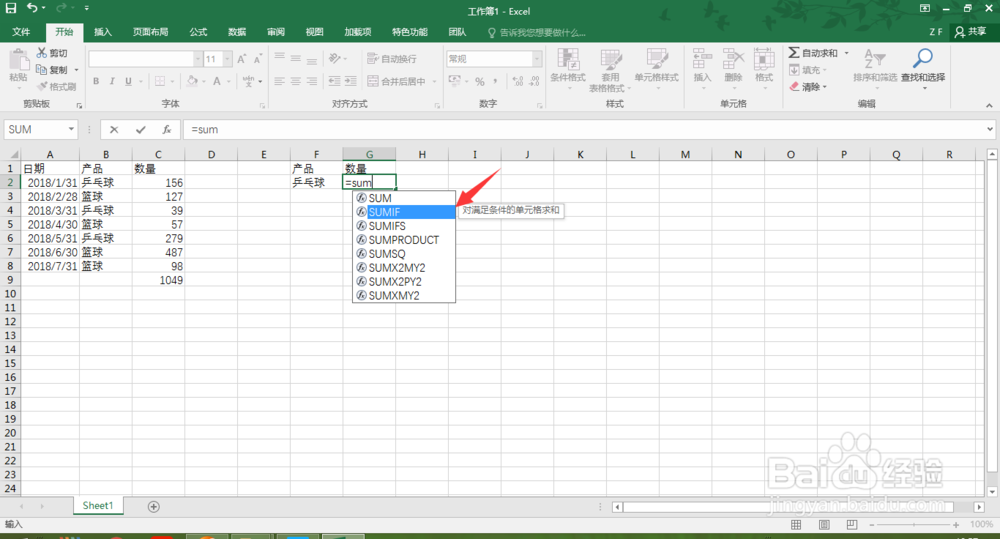This screenshot has height=539, width=1000.
Task: Click the Cut scissors icon
Action: point(42,53)
